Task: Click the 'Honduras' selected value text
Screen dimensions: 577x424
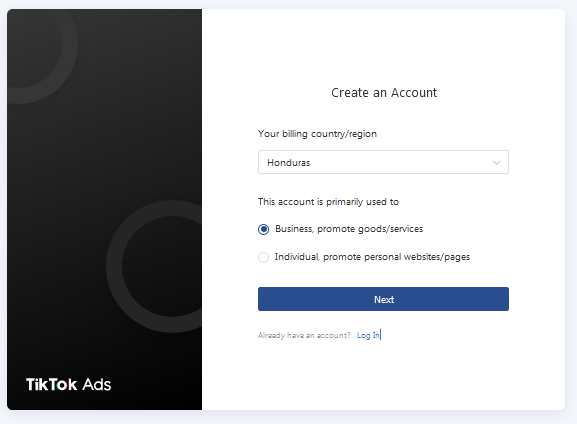Action: pyautogui.click(x=288, y=163)
